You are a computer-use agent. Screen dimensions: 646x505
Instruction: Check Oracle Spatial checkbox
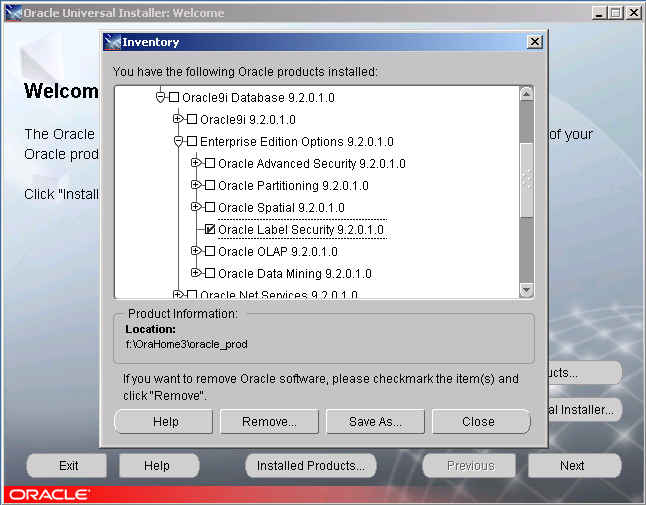[210, 207]
